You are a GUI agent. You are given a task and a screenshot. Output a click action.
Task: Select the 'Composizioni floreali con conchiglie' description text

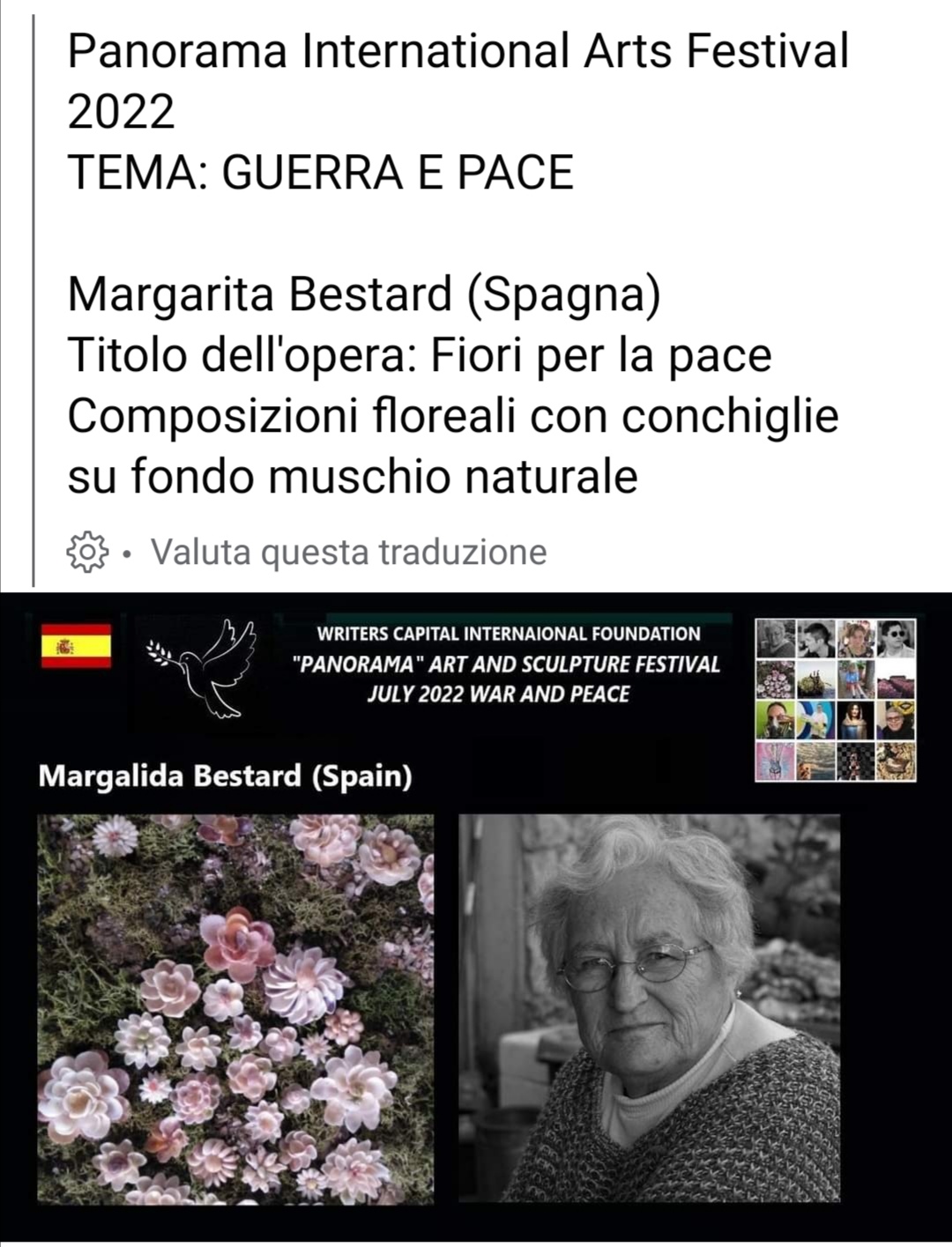point(453,416)
